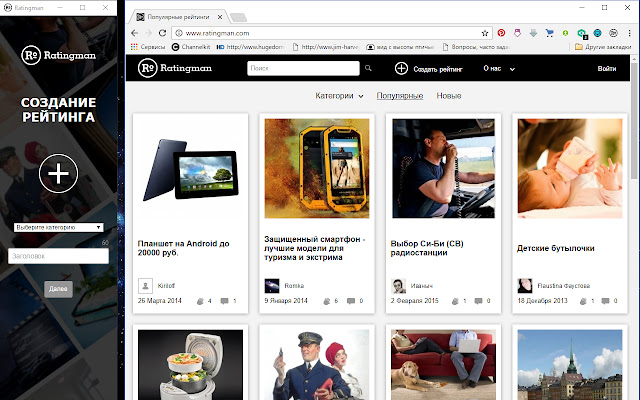Open the 'Защищенный смартфон' rating title
640x400 pixels.
click(x=314, y=248)
